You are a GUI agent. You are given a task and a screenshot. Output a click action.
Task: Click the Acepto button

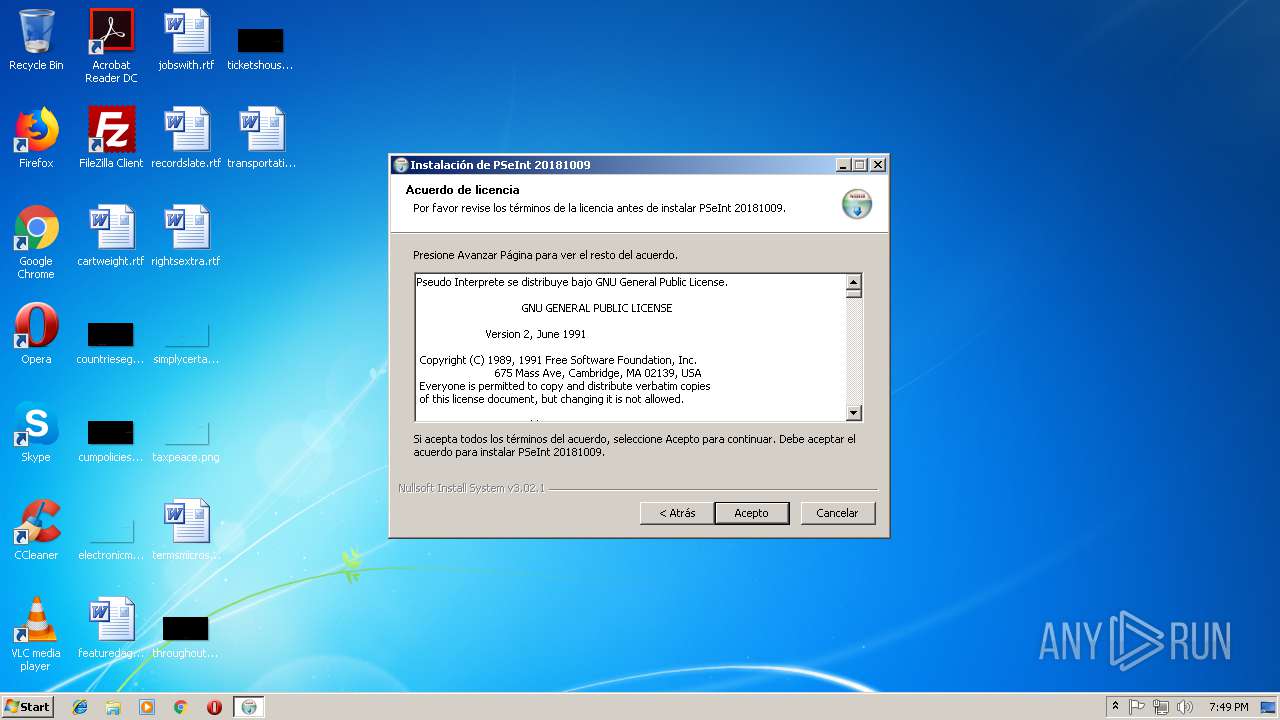[752, 513]
